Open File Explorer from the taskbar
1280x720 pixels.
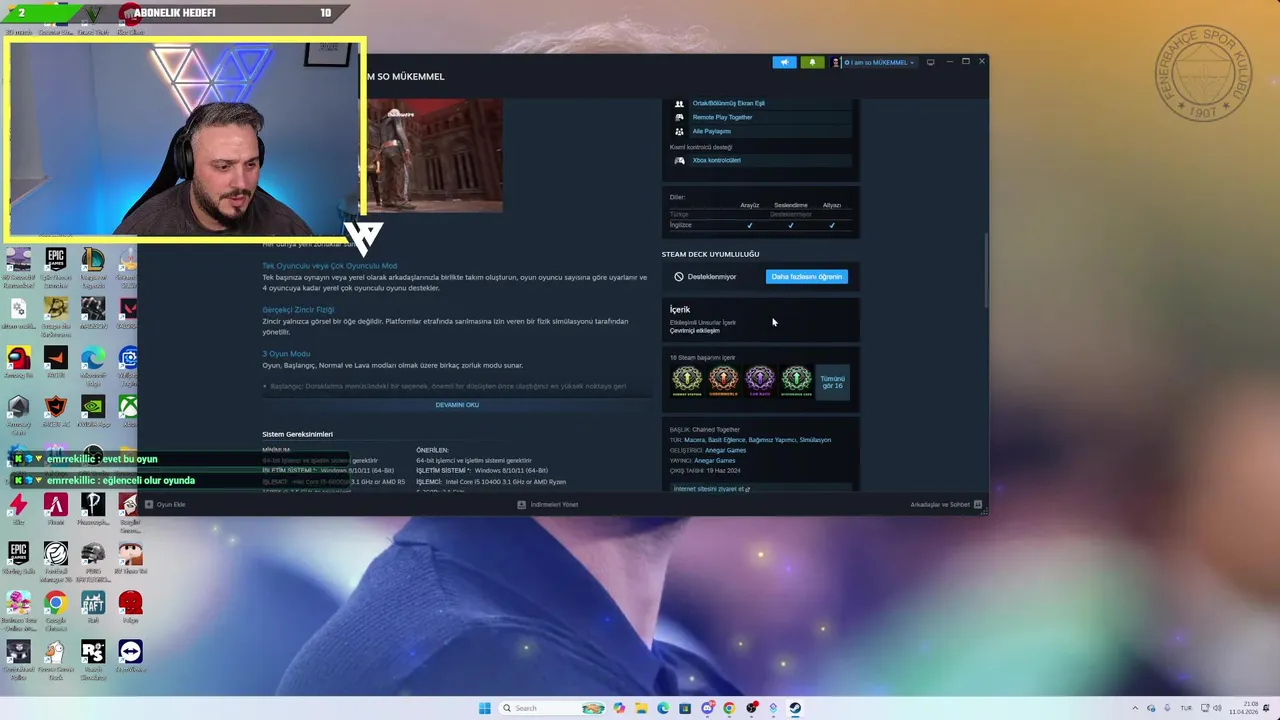pyautogui.click(x=641, y=708)
